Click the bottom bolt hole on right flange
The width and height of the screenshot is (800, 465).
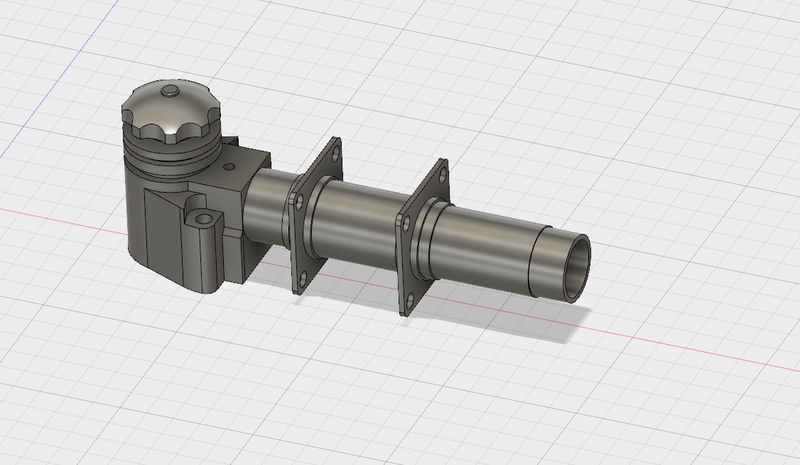(410, 298)
